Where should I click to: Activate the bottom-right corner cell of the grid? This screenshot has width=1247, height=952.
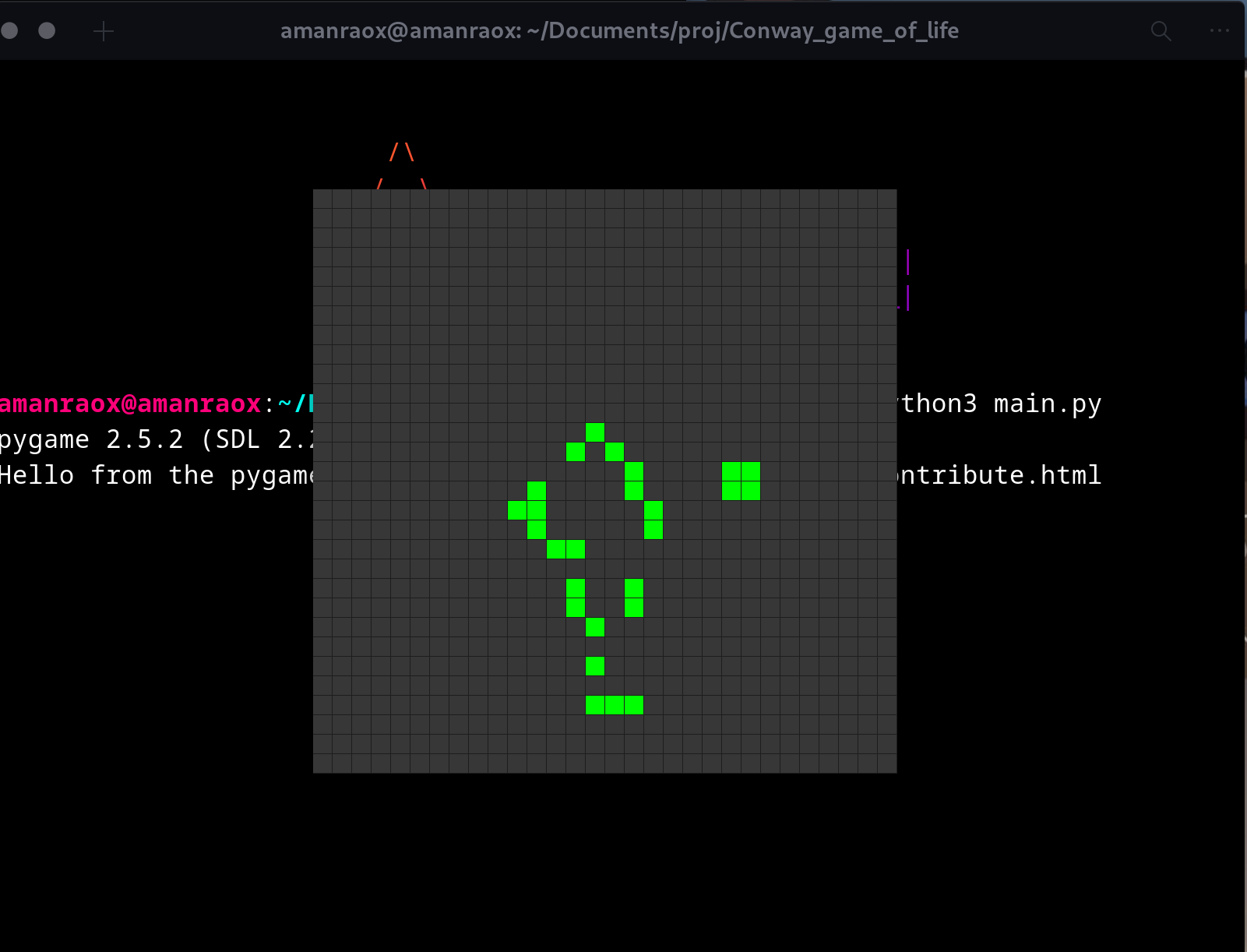click(887, 763)
